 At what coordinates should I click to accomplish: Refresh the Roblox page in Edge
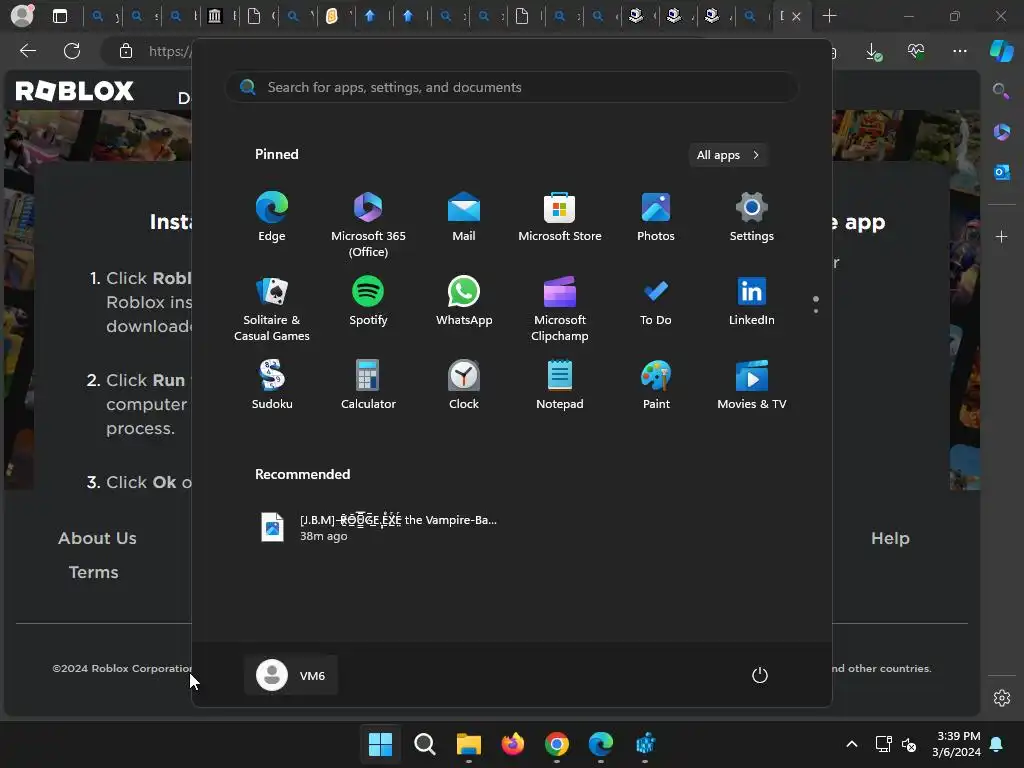[x=72, y=51]
